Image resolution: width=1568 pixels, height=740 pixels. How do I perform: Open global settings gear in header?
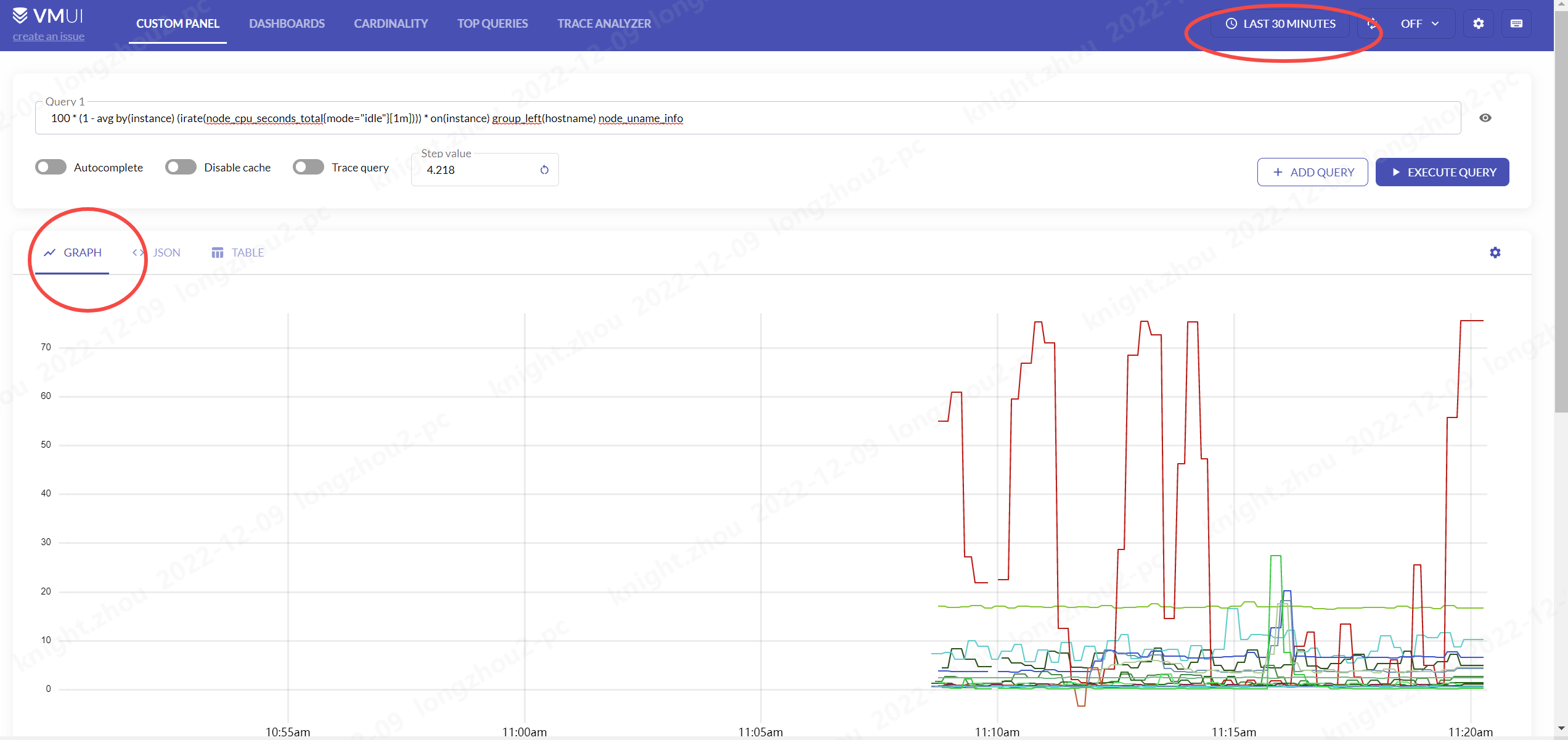tap(1478, 23)
